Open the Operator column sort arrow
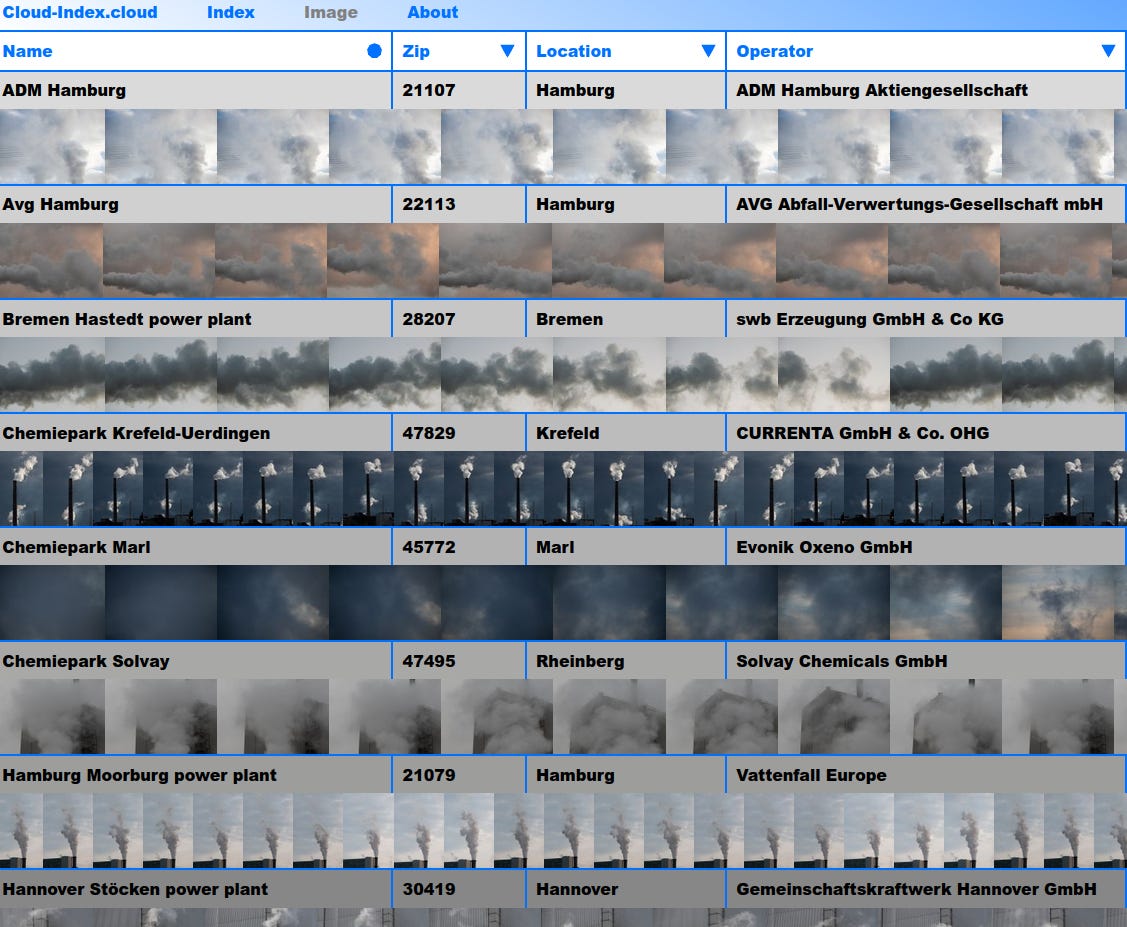1127x927 pixels. coord(1108,51)
